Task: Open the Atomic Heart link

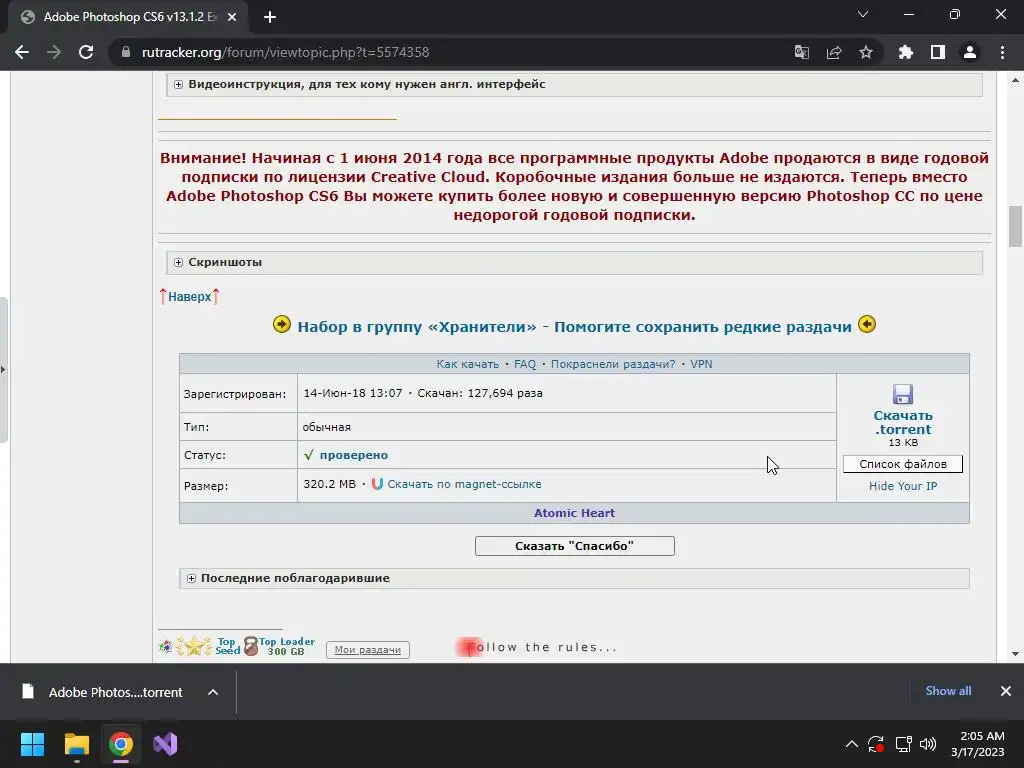Action: click(574, 513)
